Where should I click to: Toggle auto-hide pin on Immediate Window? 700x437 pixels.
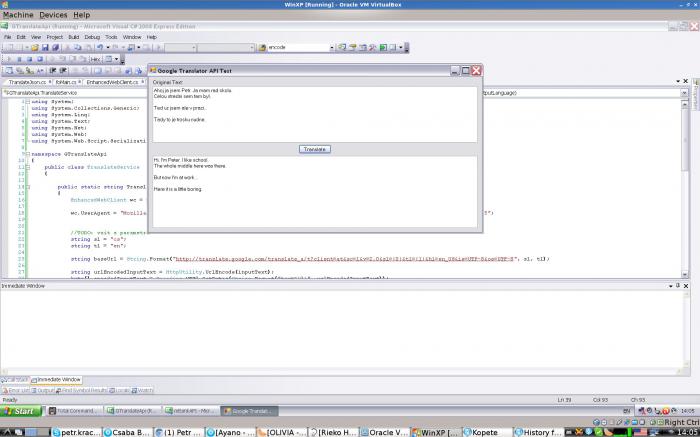pos(678,286)
